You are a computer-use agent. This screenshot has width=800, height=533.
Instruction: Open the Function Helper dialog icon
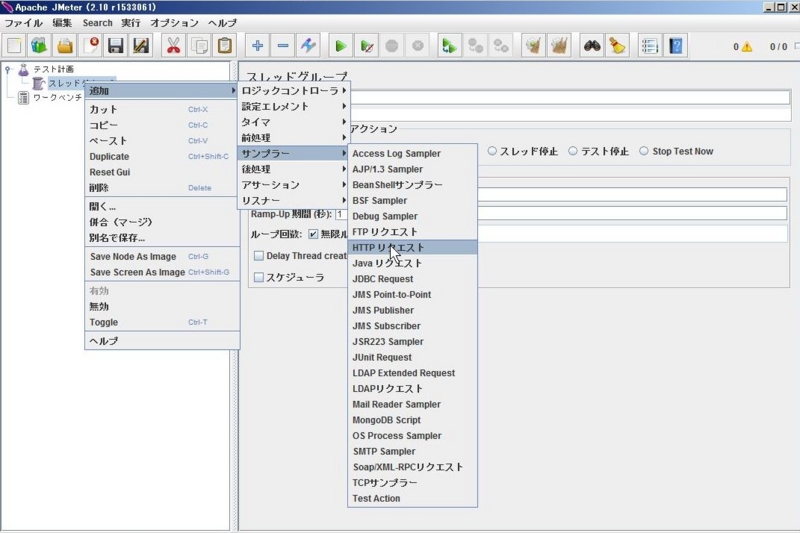(649, 46)
